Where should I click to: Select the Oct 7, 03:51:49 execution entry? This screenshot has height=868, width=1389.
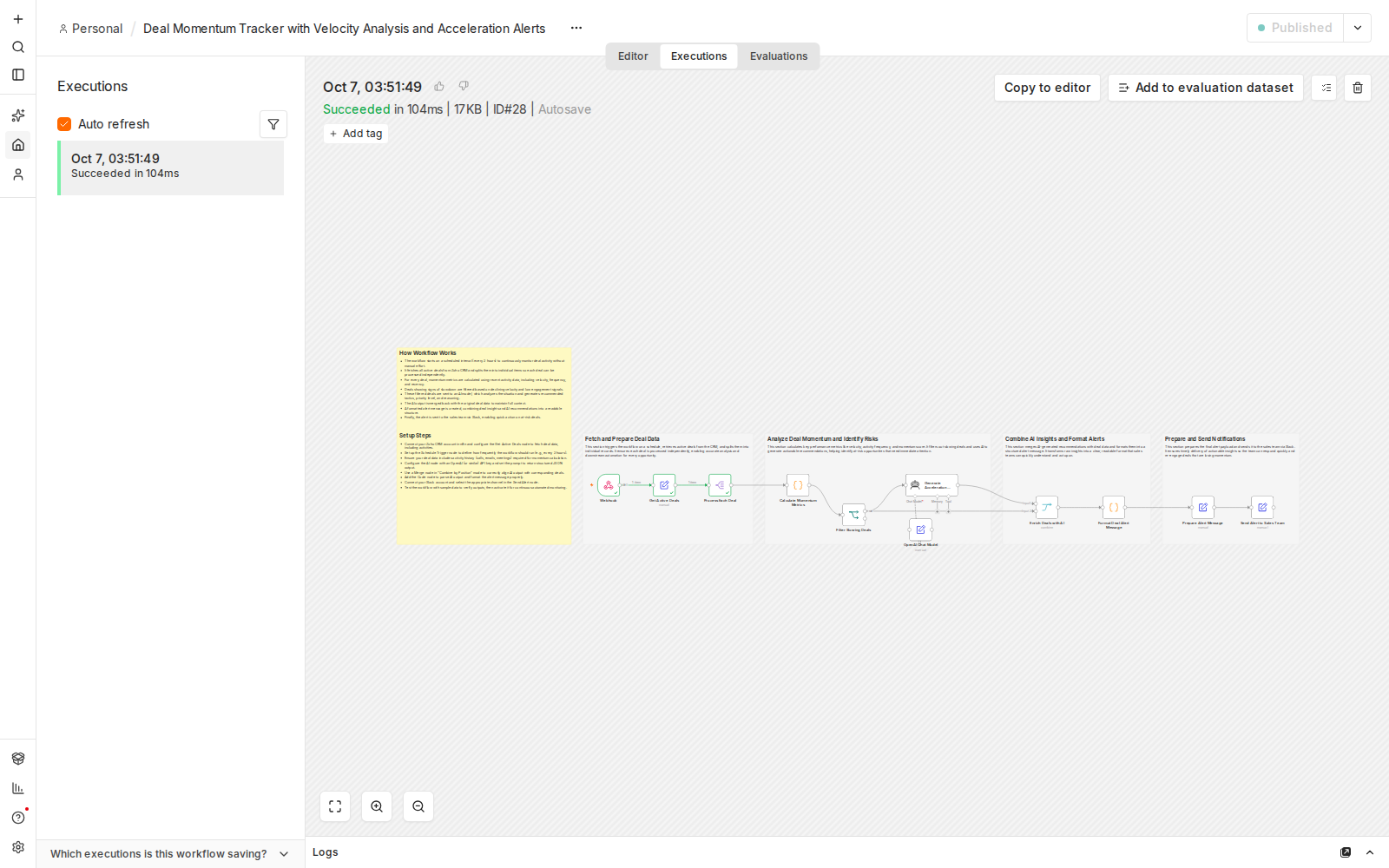[171, 168]
